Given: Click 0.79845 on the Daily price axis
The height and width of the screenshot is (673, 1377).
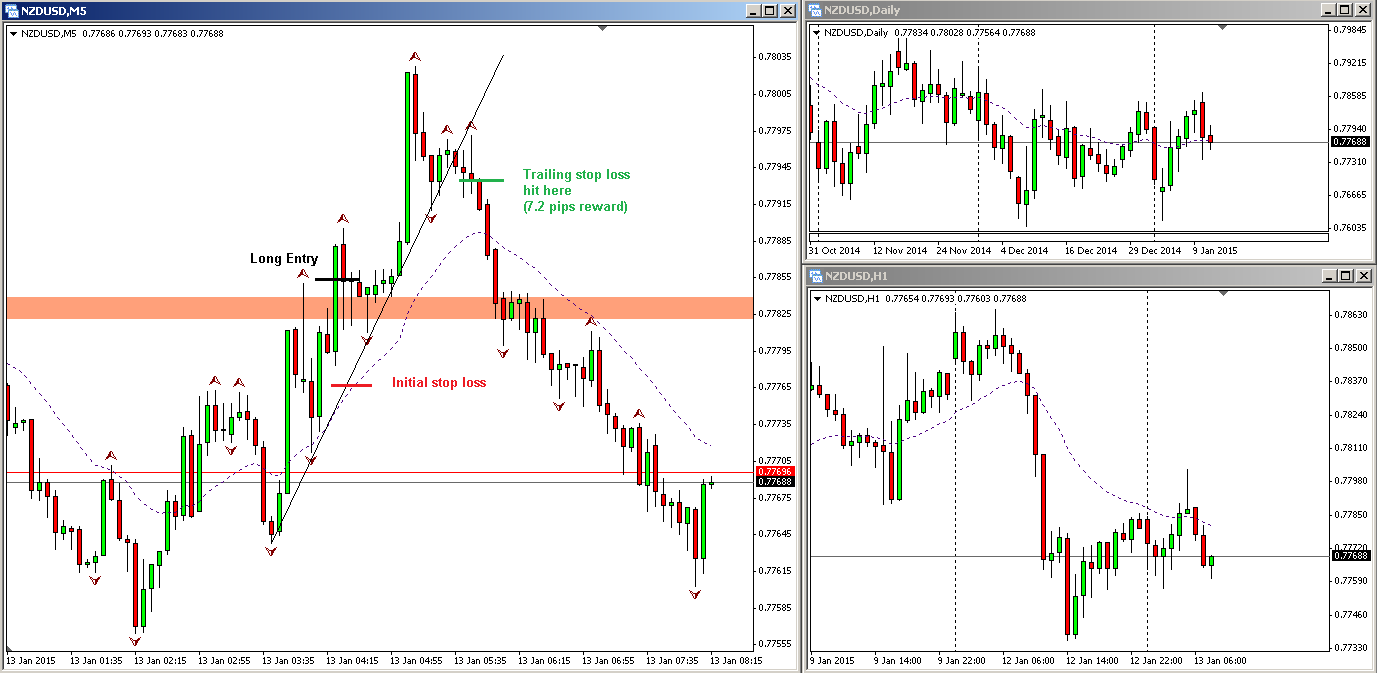Looking at the screenshot, I should coord(1350,29).
